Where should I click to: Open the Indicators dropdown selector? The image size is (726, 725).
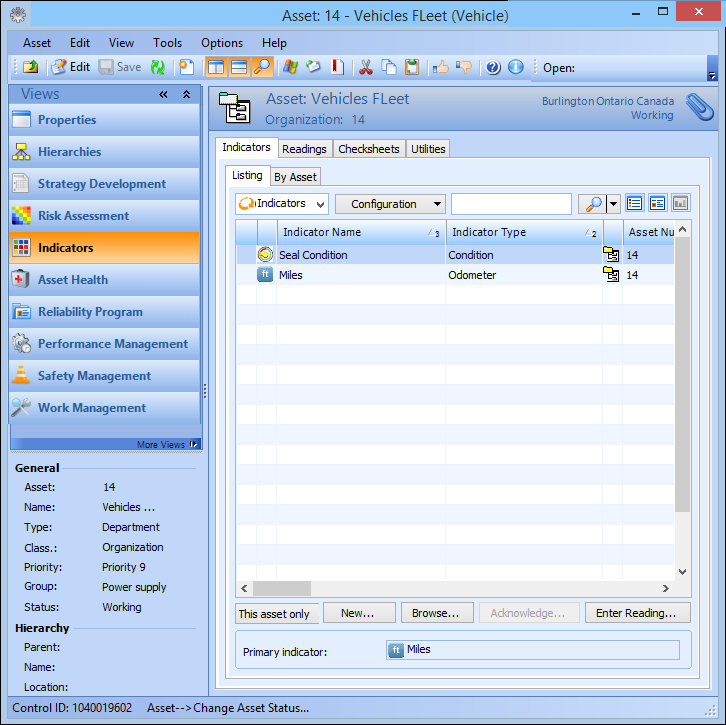coord(282,204)
